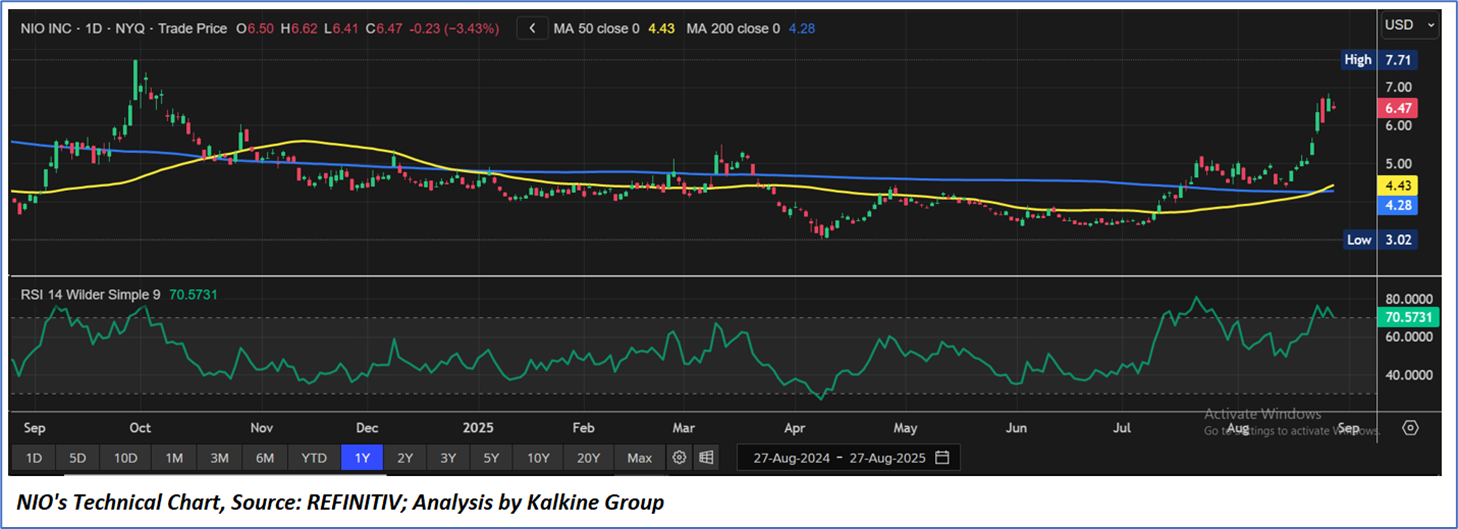Switch chart to YTD range
This screenshot has height=529, width=1458.
(314, 458)
